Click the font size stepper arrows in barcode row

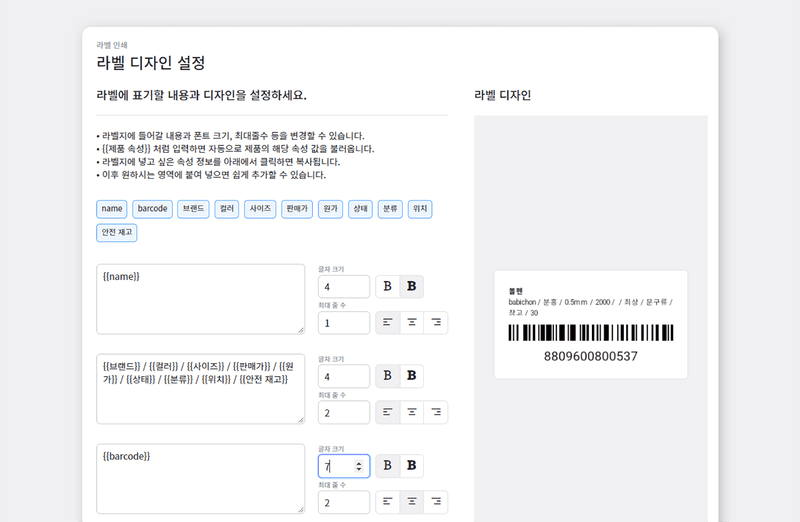point(359,466)
